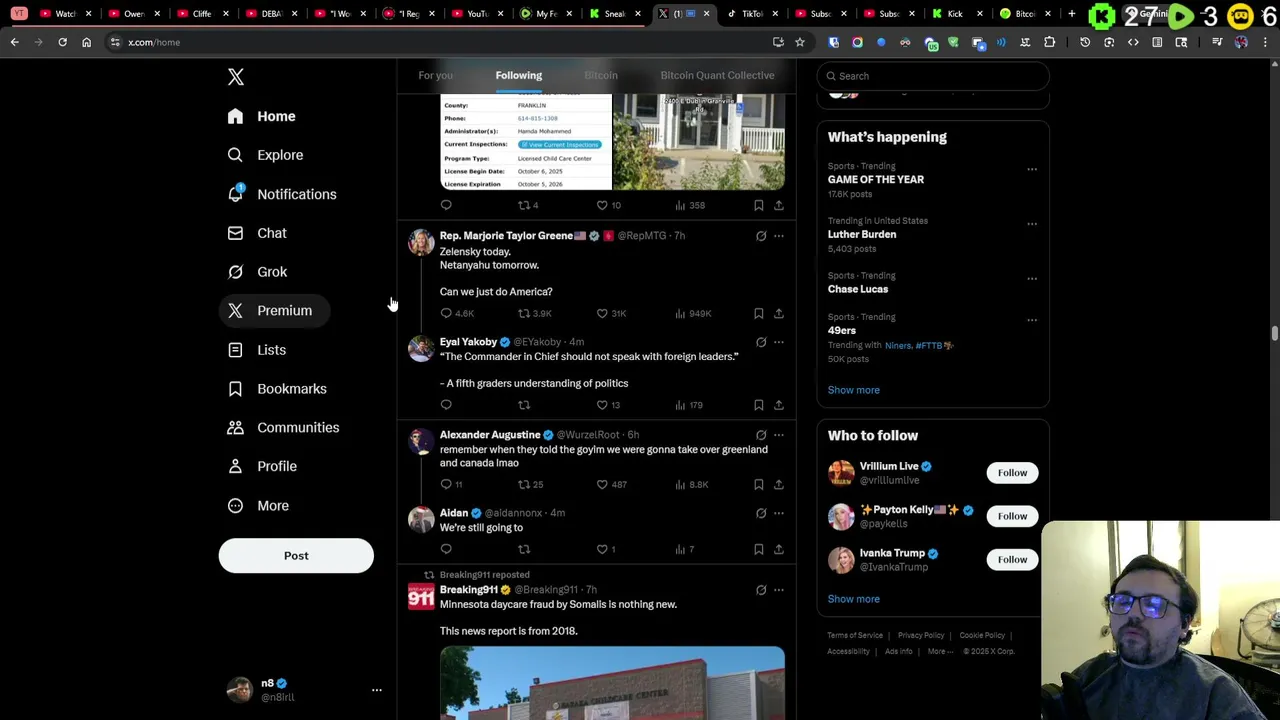Switch to the Bitcoin tab
Viewport: 1280px width, 720px height.
(x=601, y=75)
